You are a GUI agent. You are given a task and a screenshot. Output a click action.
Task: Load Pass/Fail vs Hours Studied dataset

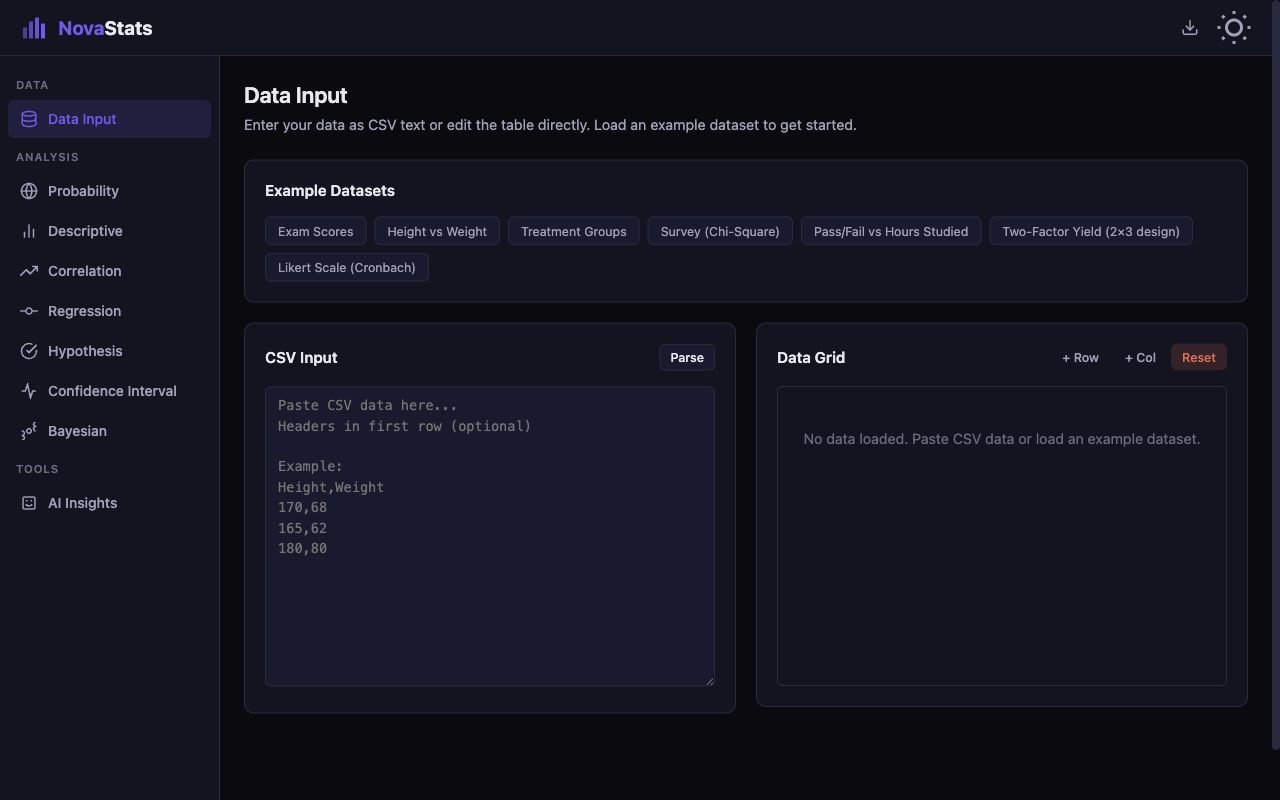891,231
